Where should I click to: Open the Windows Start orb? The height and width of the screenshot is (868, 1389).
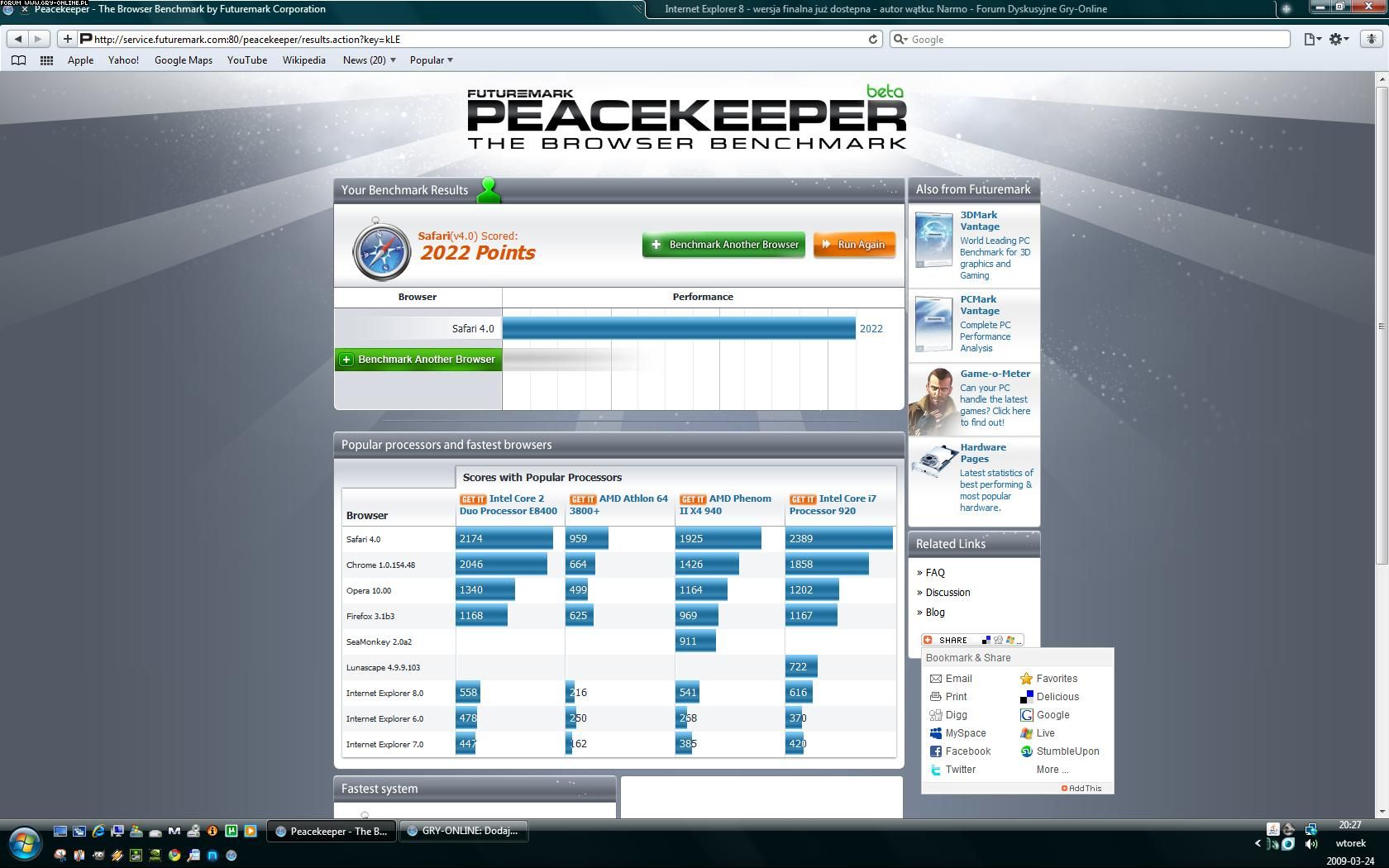tap(25, 845)
